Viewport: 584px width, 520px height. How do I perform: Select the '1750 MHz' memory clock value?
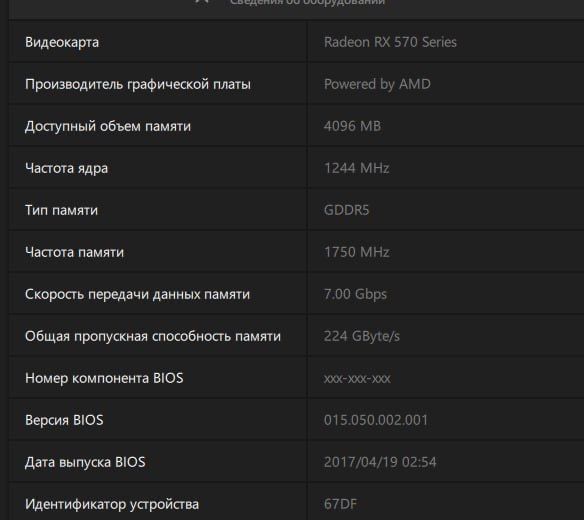coord(356,253)
